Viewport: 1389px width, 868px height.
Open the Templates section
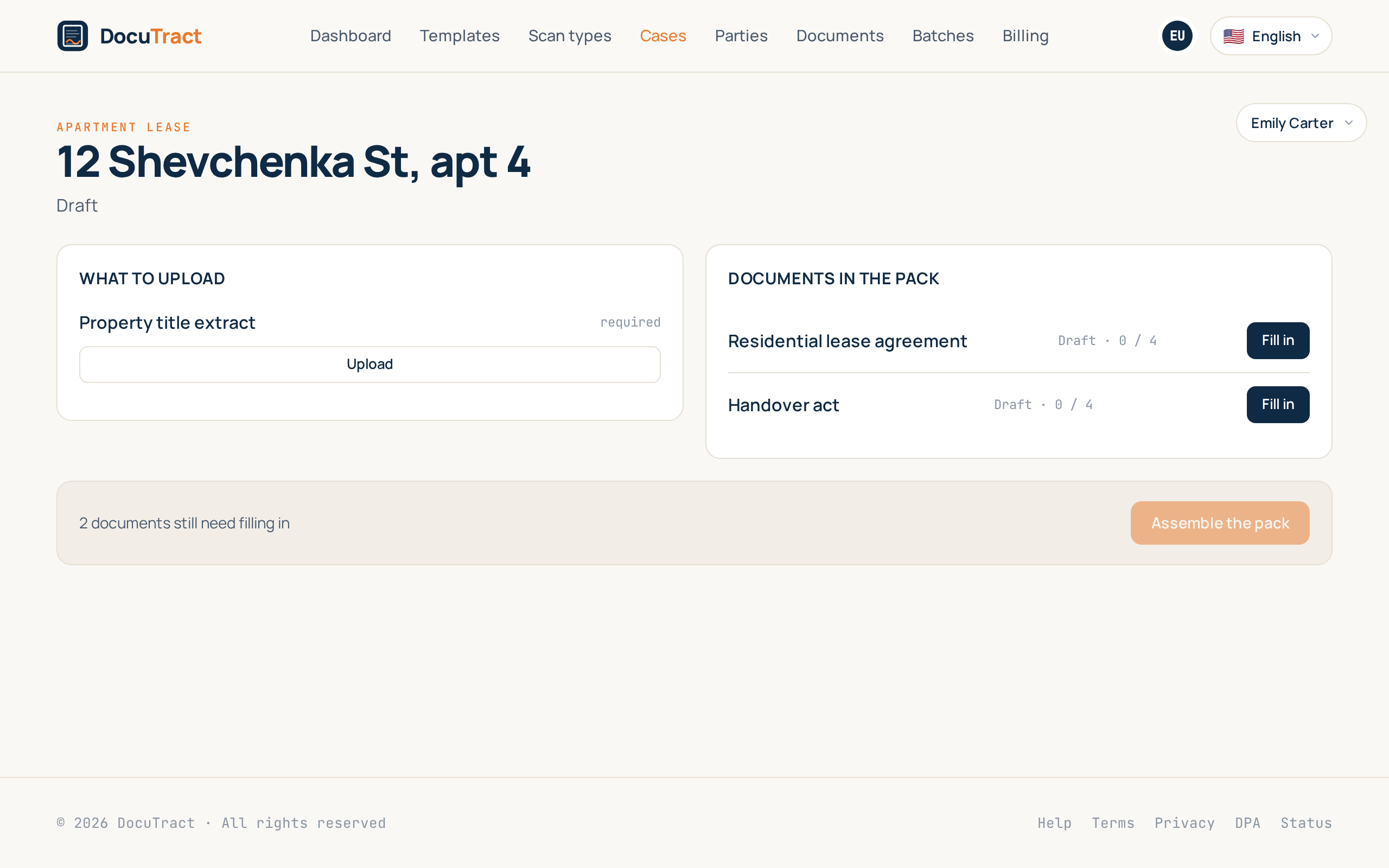pyautogui.click(x=459, y=36)
